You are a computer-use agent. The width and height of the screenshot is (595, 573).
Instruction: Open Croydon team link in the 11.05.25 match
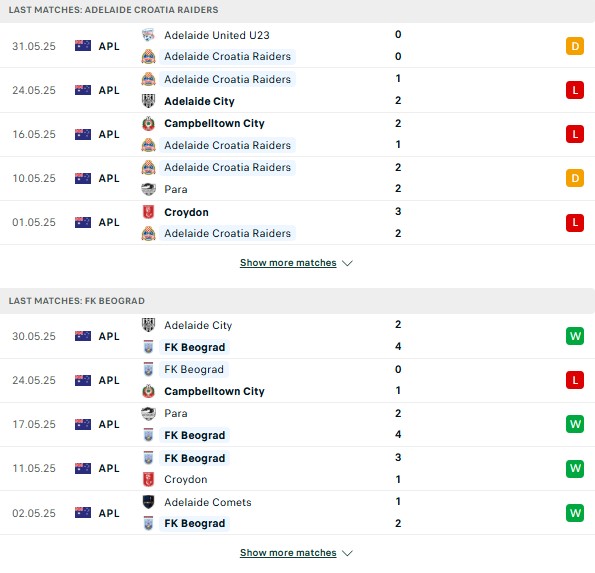(x=186, y=479)
